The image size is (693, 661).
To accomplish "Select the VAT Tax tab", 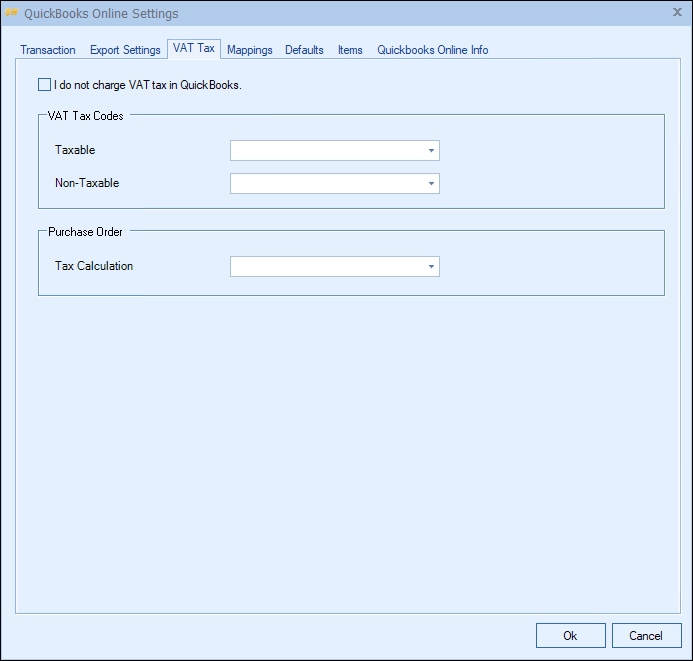I will 194,49.
